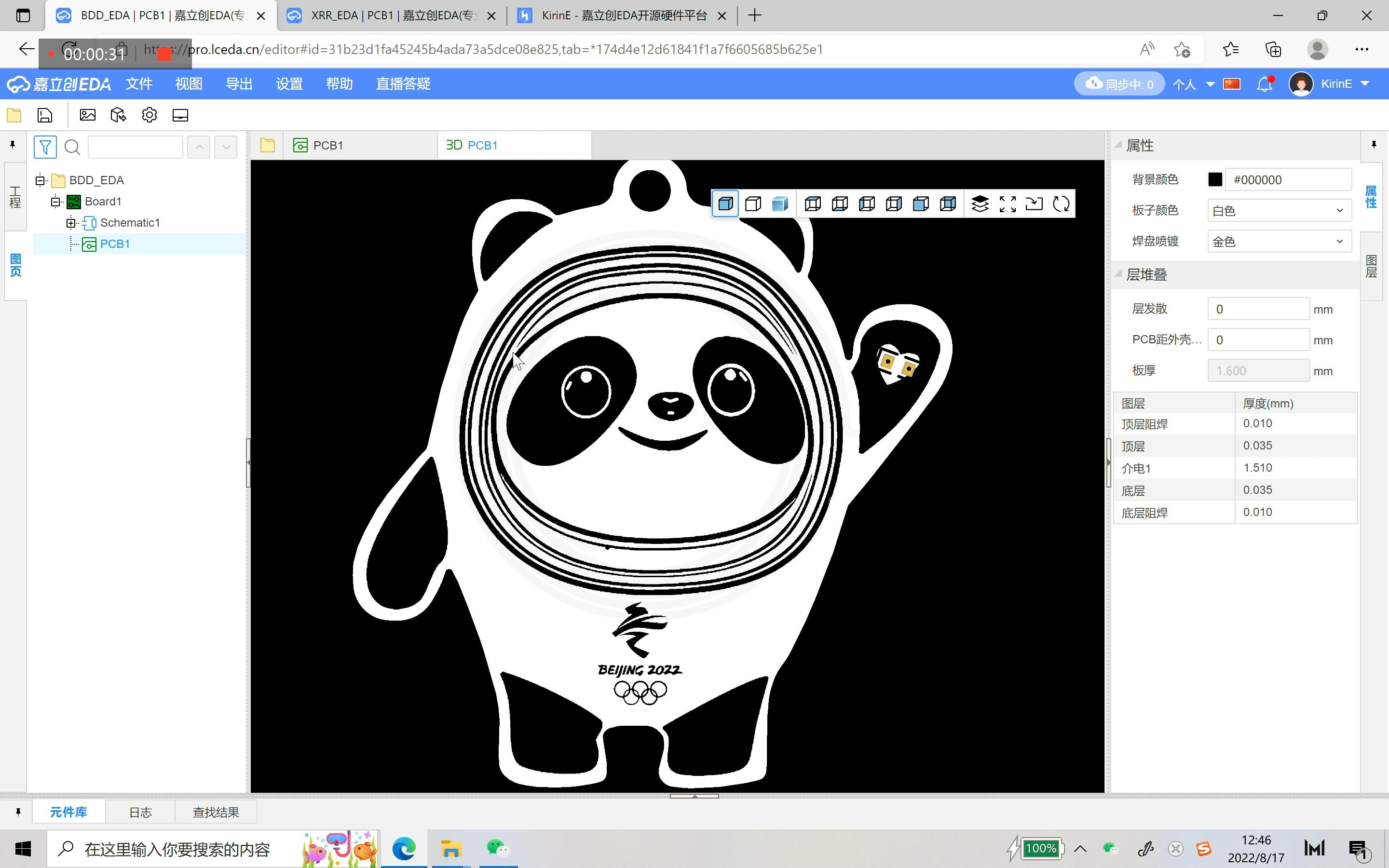This screenshot has height=868, width=1389.
Task: Select the wireframe outline cube view mode
Action: click(x=753, y=204)
